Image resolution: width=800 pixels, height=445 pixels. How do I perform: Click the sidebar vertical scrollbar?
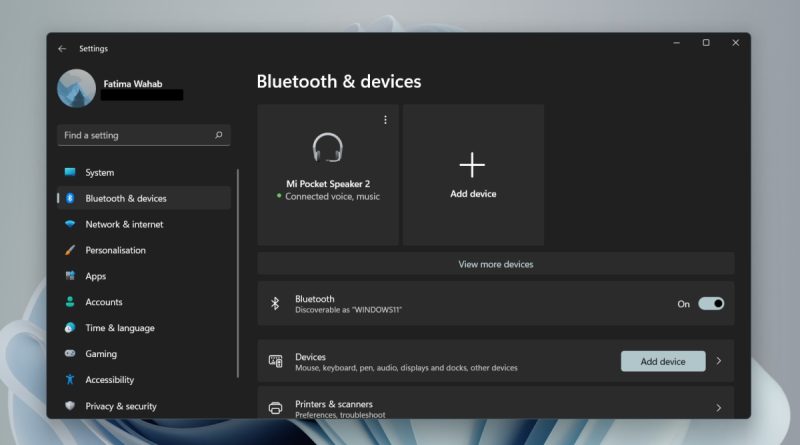[238, 274]
